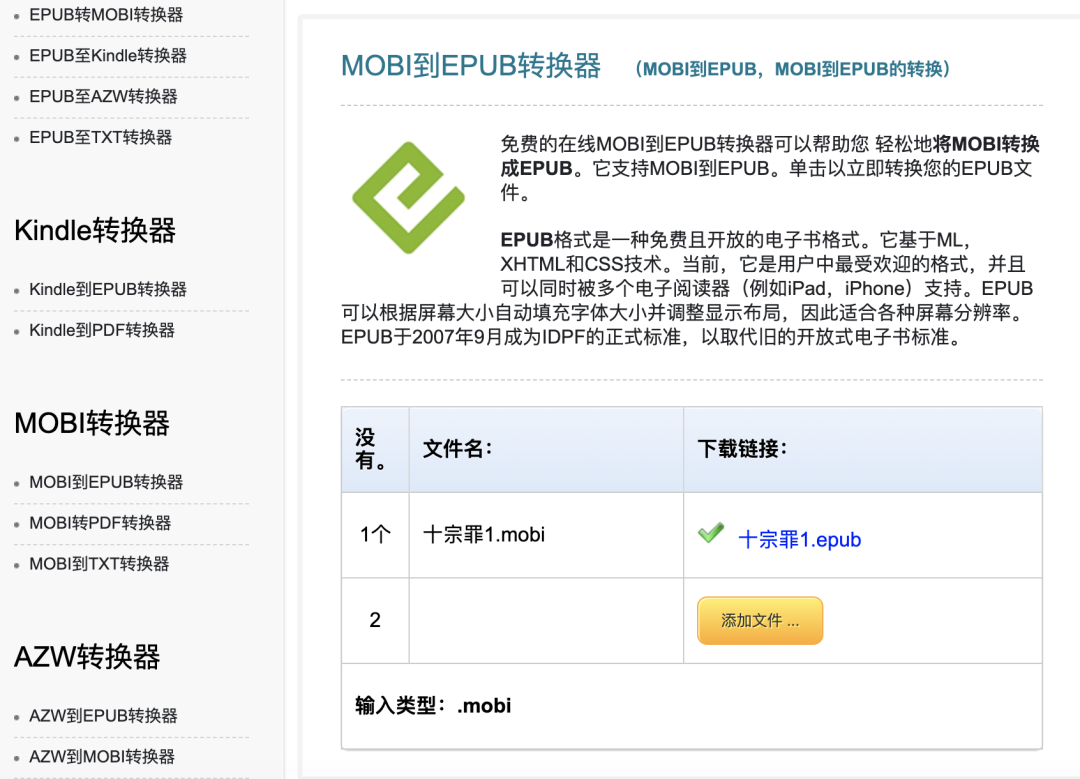Screen dimensions: 1080x779
Task: Download the converted 十宗罪1.epub file
Action: [x=799, y=539]
